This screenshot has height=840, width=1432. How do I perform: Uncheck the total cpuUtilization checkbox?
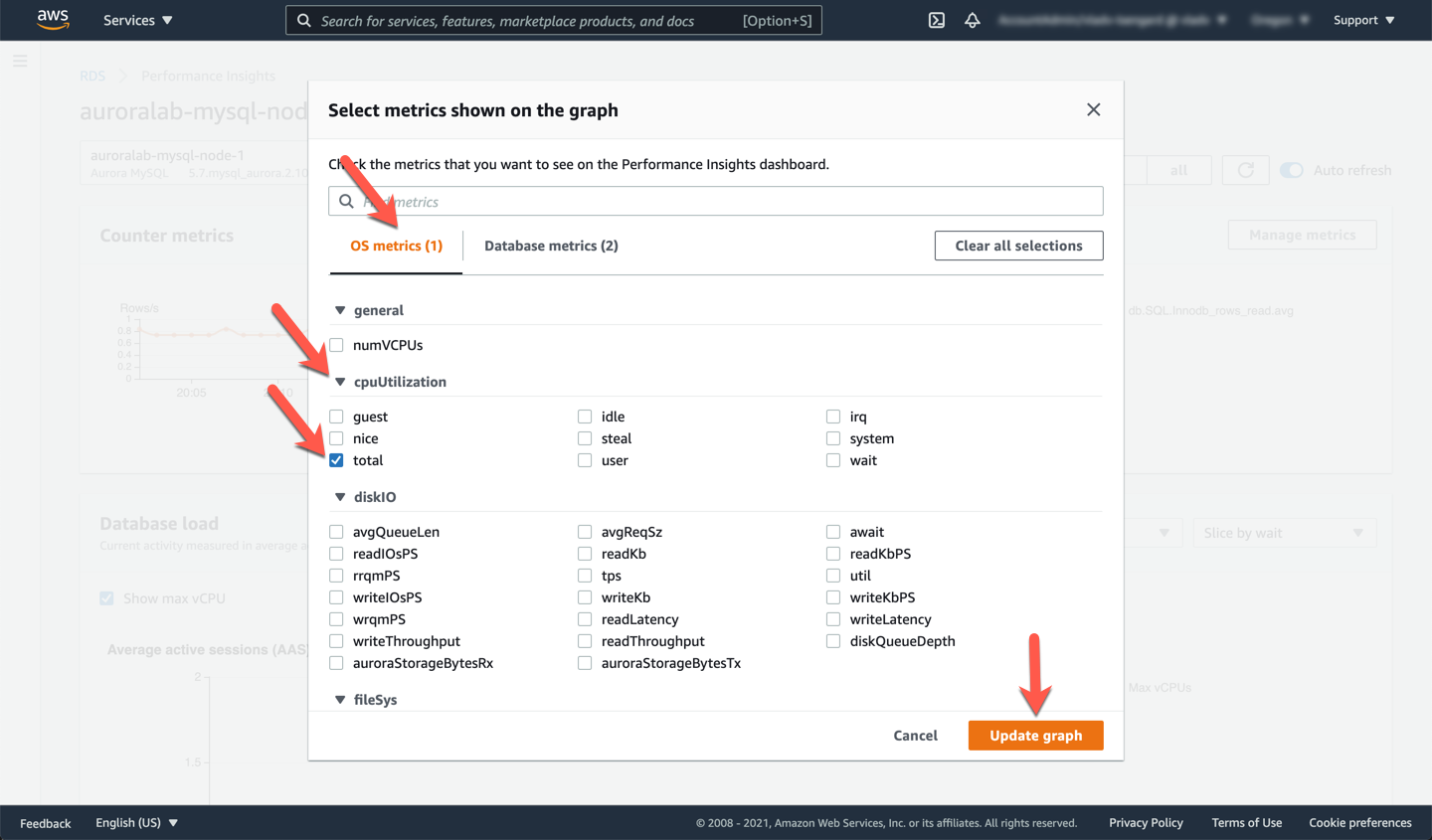(336, 460)
